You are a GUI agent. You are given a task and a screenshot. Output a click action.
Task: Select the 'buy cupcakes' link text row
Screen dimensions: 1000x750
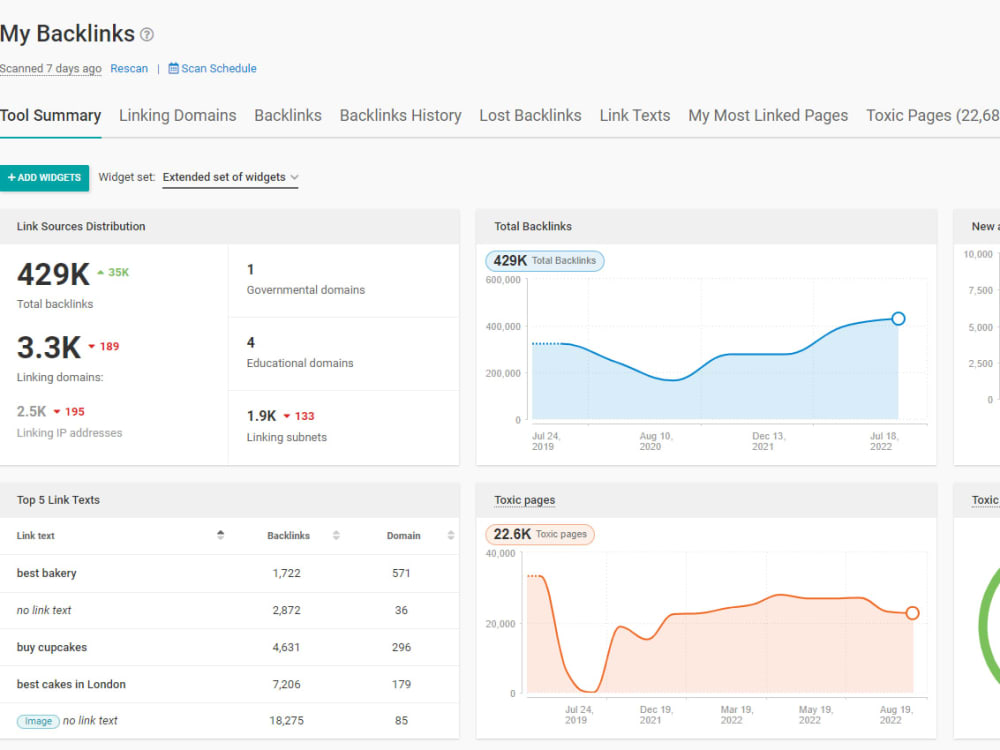[x=229, y=647]
